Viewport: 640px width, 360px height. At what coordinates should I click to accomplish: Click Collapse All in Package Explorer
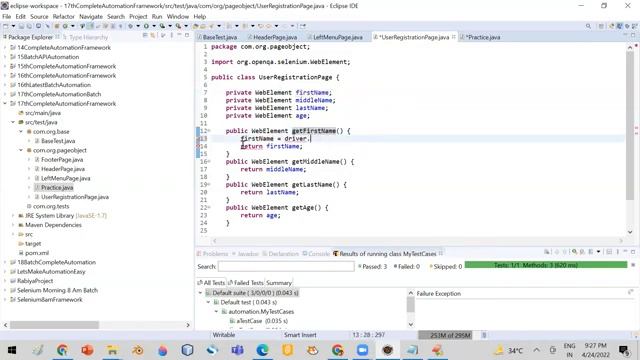pyautogui.click(x=145, y=36)
